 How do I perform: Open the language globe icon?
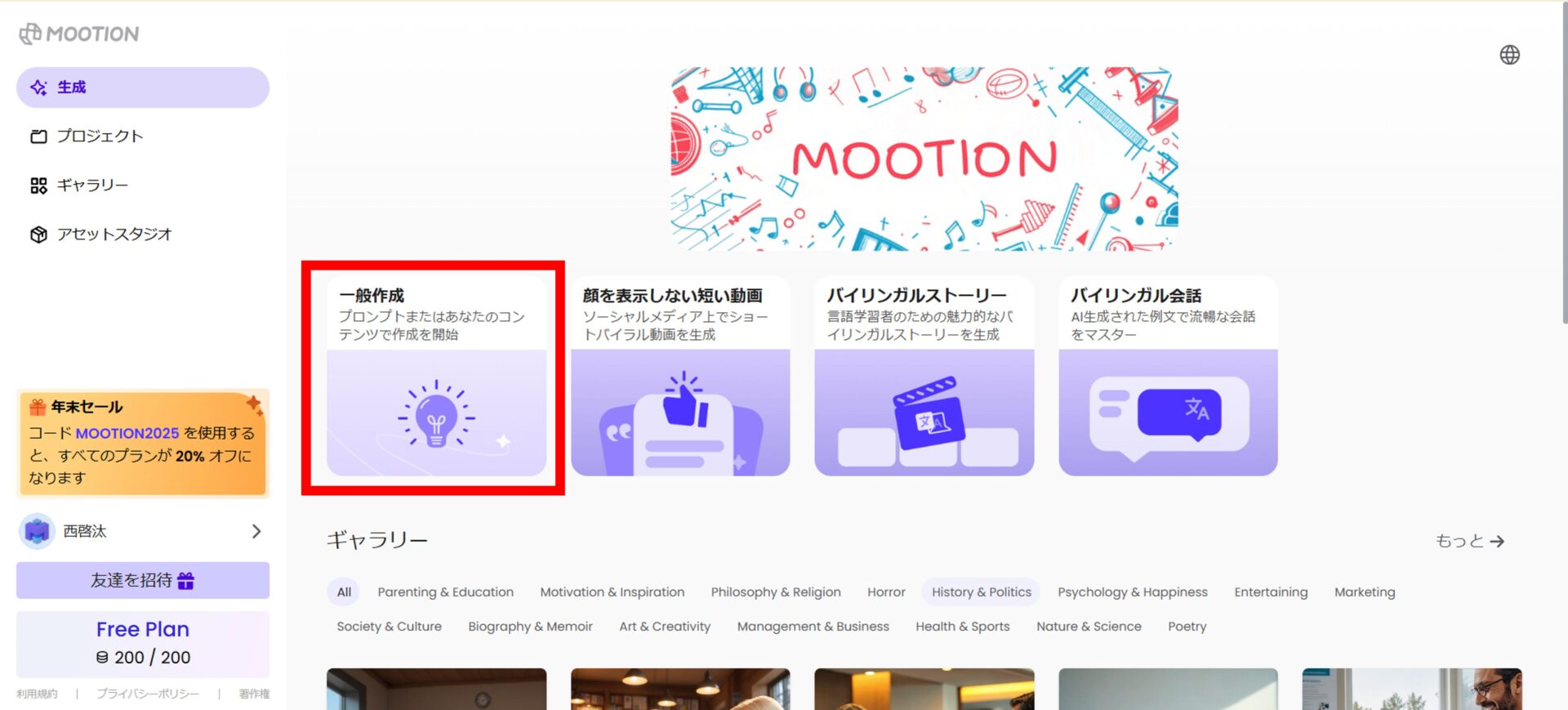click(1509, 55)
